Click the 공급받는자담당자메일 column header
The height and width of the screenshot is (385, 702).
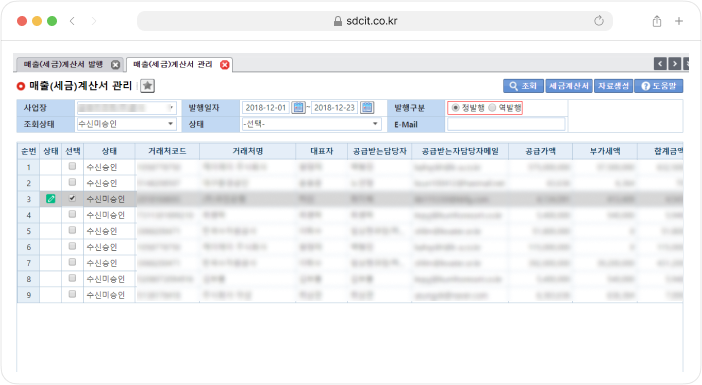point(460,151)
